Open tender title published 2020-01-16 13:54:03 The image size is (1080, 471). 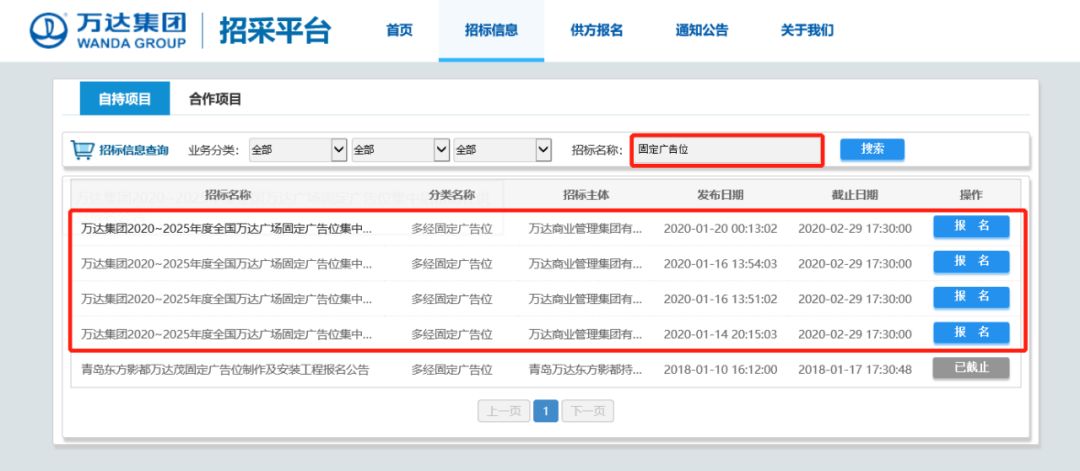point(226,264)
